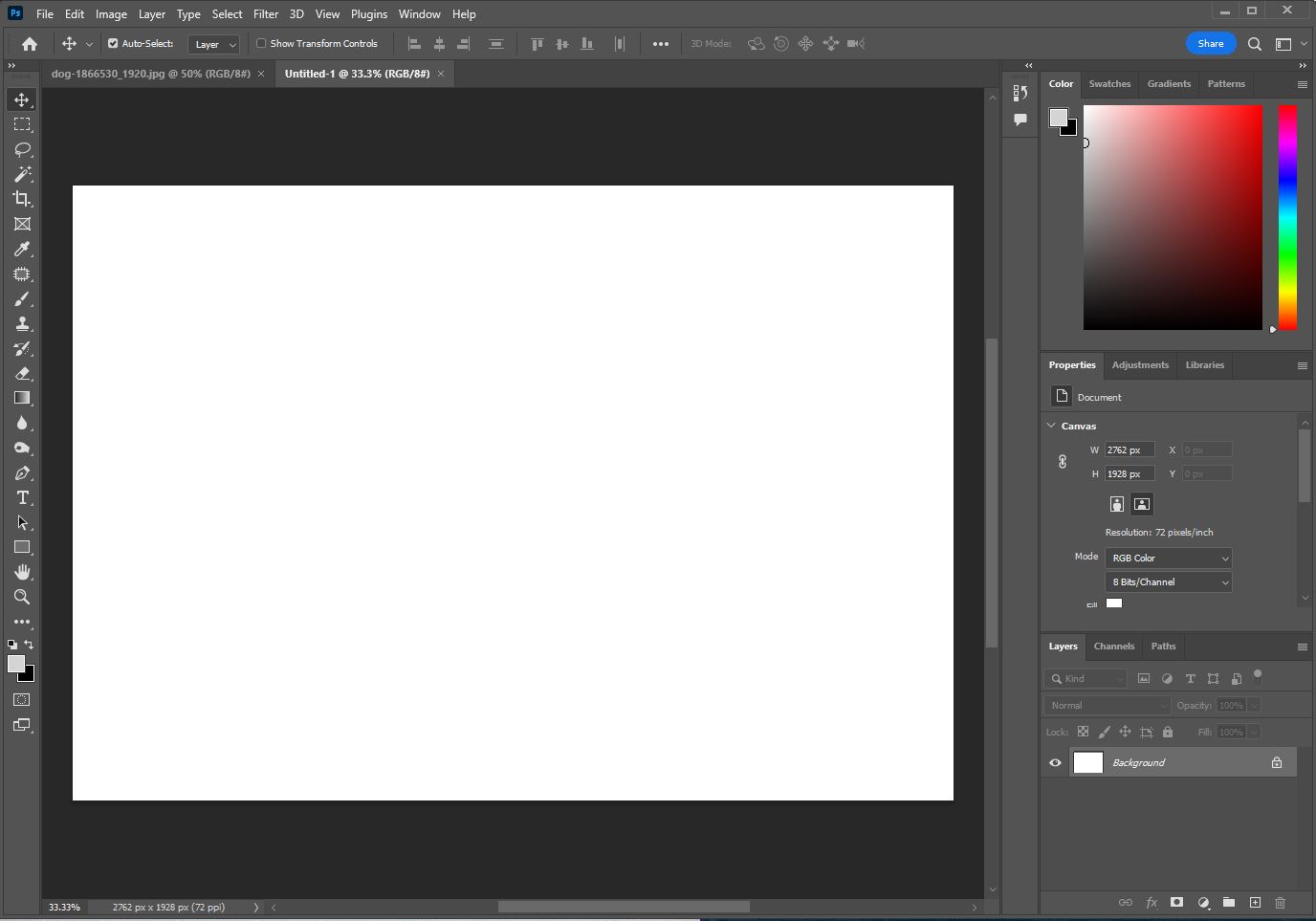Click the foreground color swatch in toolbar
This screenshot has height=921, width=1316.
tap(16, 664)
